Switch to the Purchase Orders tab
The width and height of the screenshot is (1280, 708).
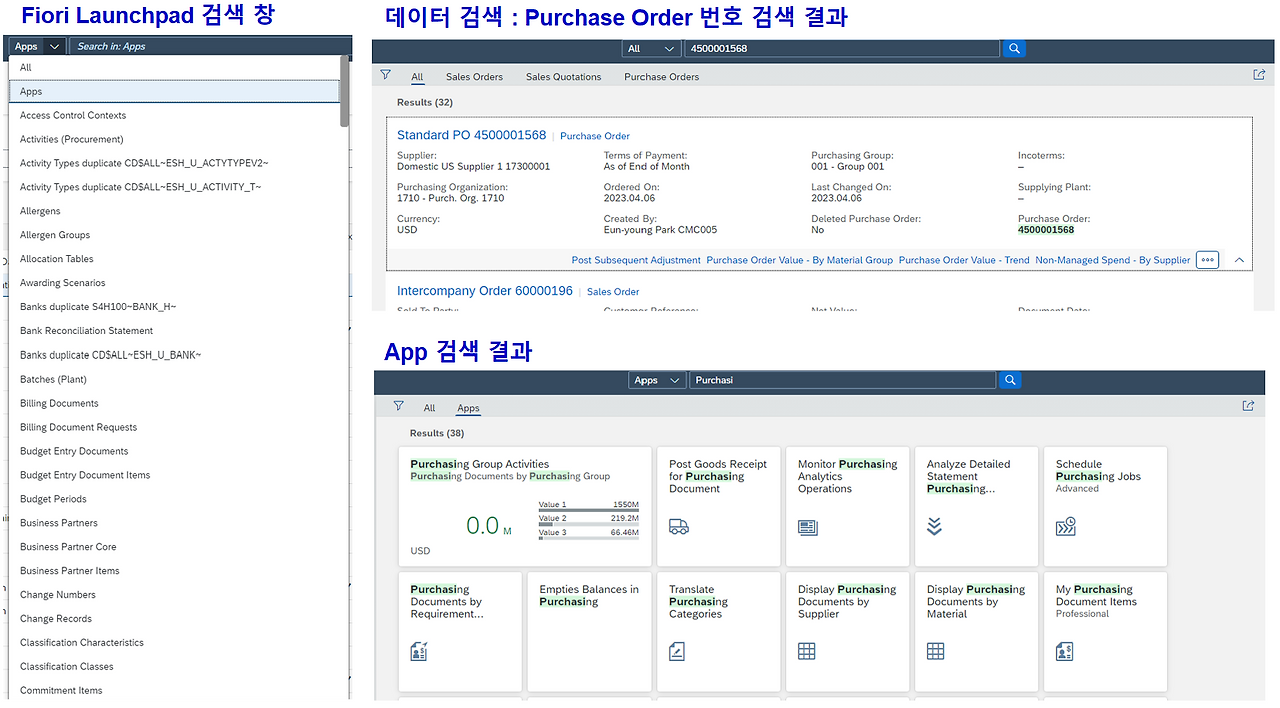click(x=661, y=76)
